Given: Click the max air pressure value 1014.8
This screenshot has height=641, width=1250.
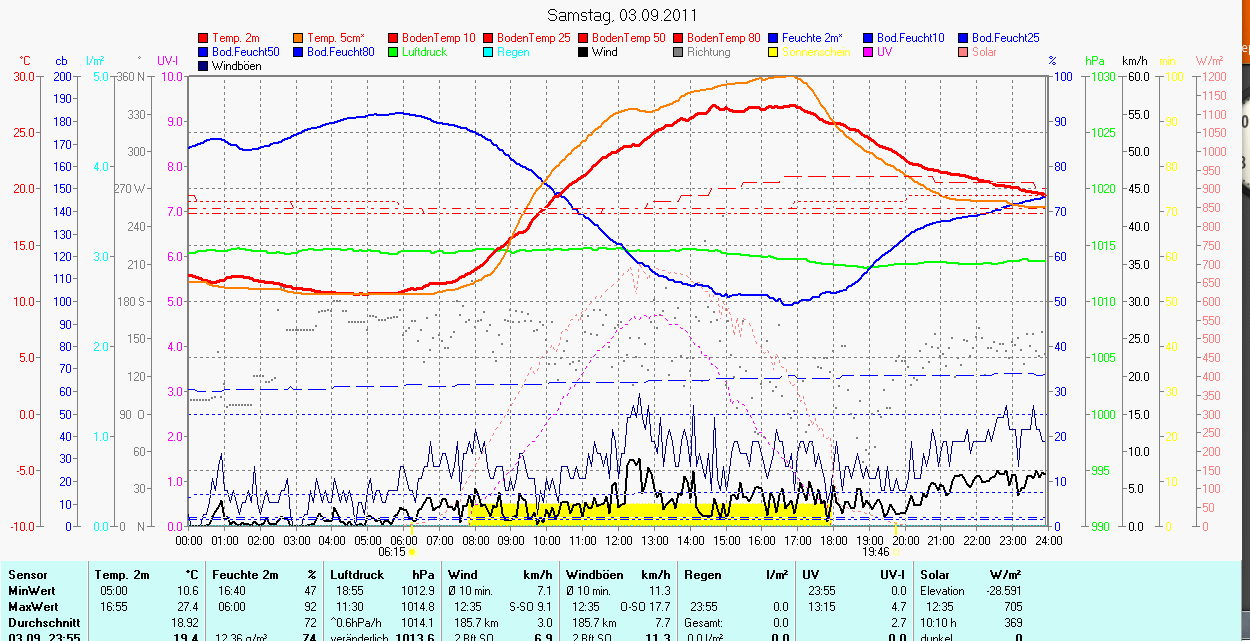Looking at the screenshot, I should click(416, 606).
